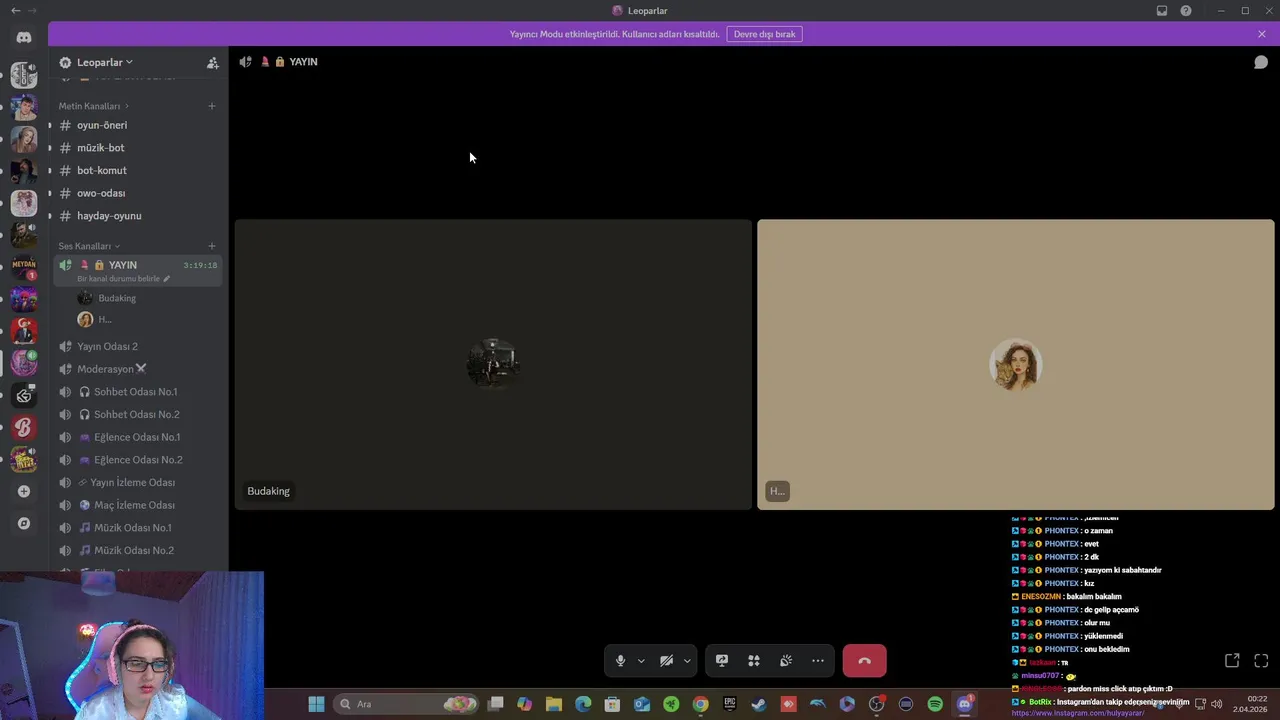
Task: Toggle camera on or off
Action: (666, 661)
